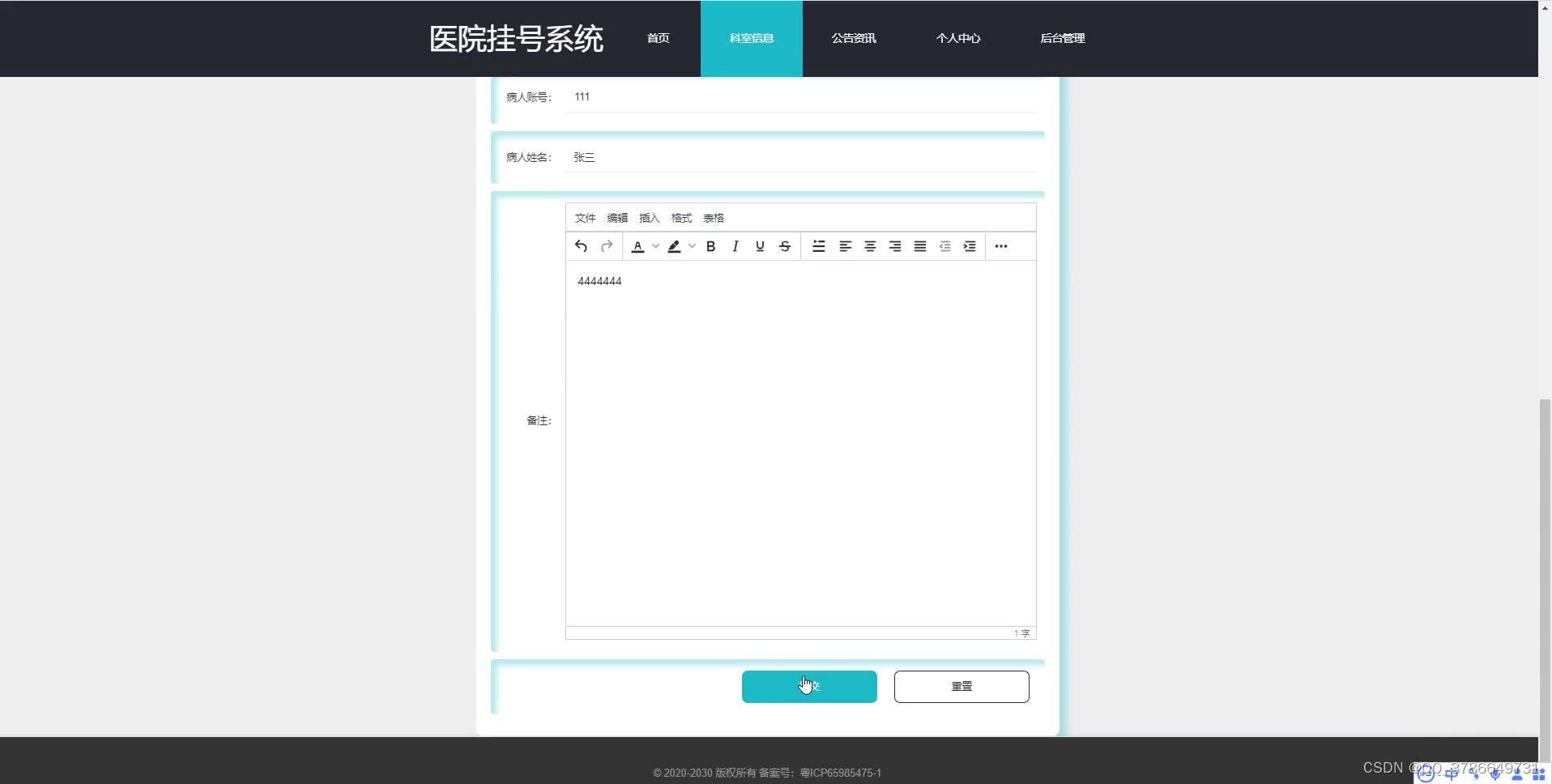Click the 病人账号 input field

[801, 96]
